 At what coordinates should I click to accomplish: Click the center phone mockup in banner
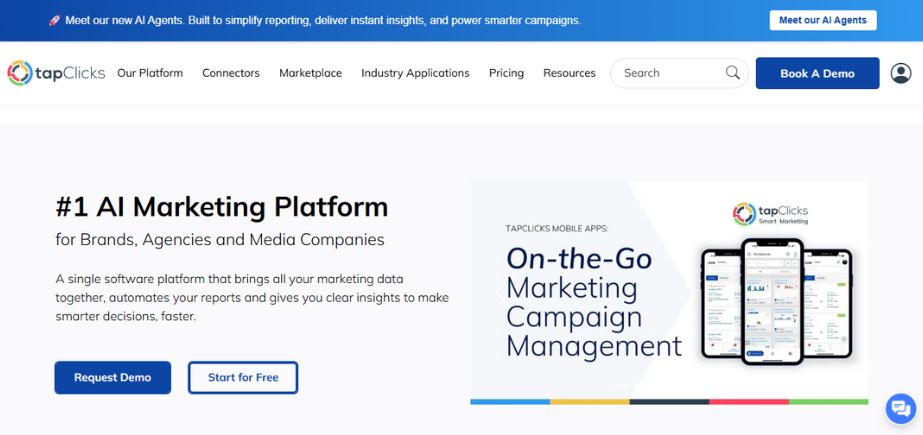(x=772, y=301)
